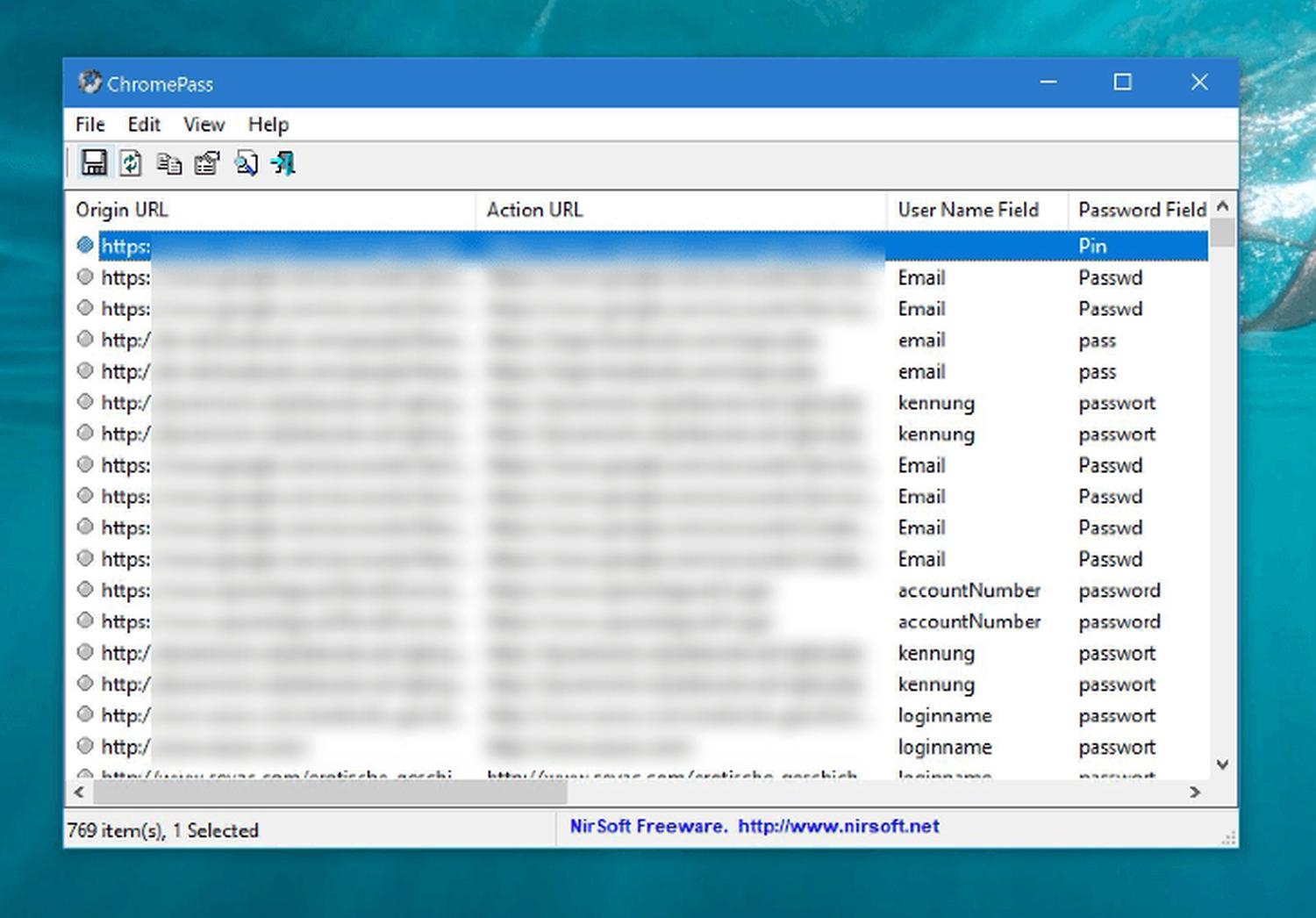Sort by the Origin URL column header
This screenshot has height=918, width=1316.
(122, 210)
